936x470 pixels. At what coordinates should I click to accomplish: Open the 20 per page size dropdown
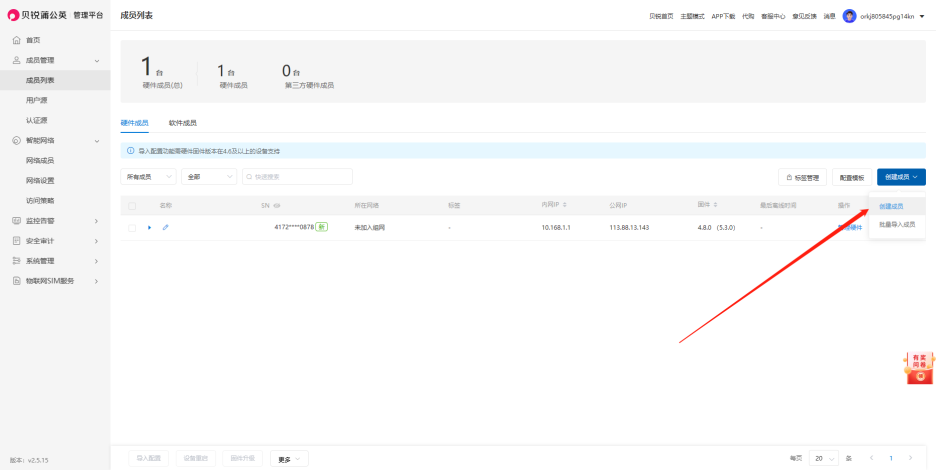click(823, 458)
